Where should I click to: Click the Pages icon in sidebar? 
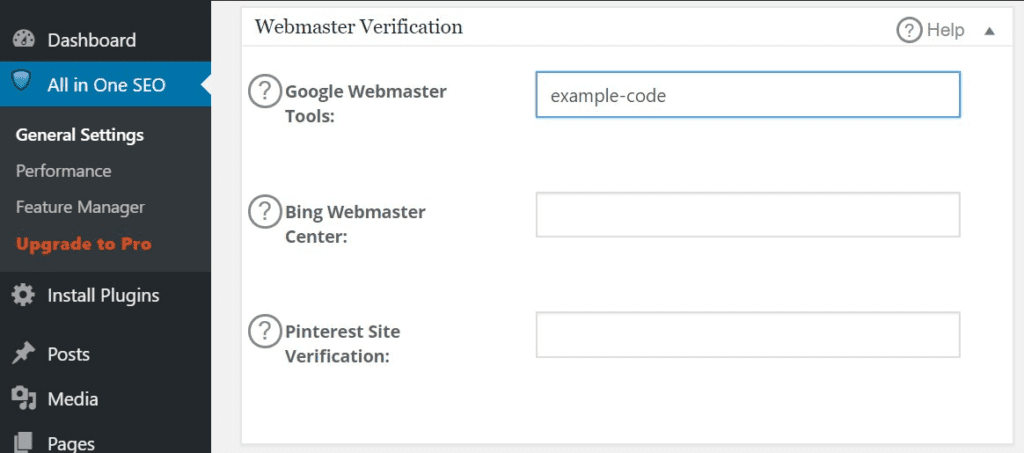tap(24, 443)
